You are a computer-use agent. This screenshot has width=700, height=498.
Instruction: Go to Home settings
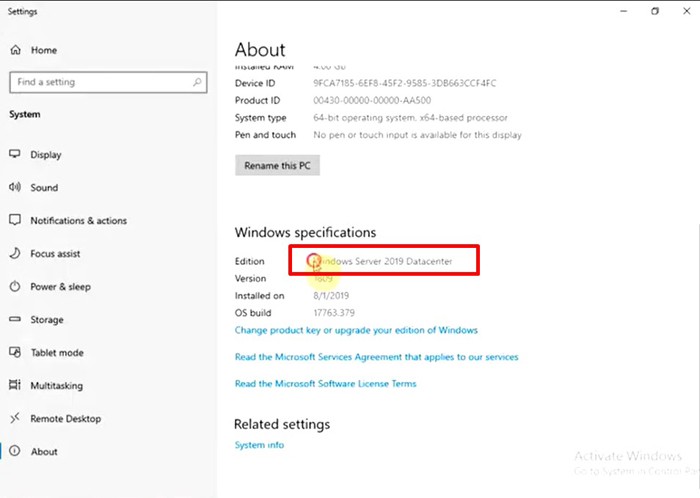pos(44,50)
